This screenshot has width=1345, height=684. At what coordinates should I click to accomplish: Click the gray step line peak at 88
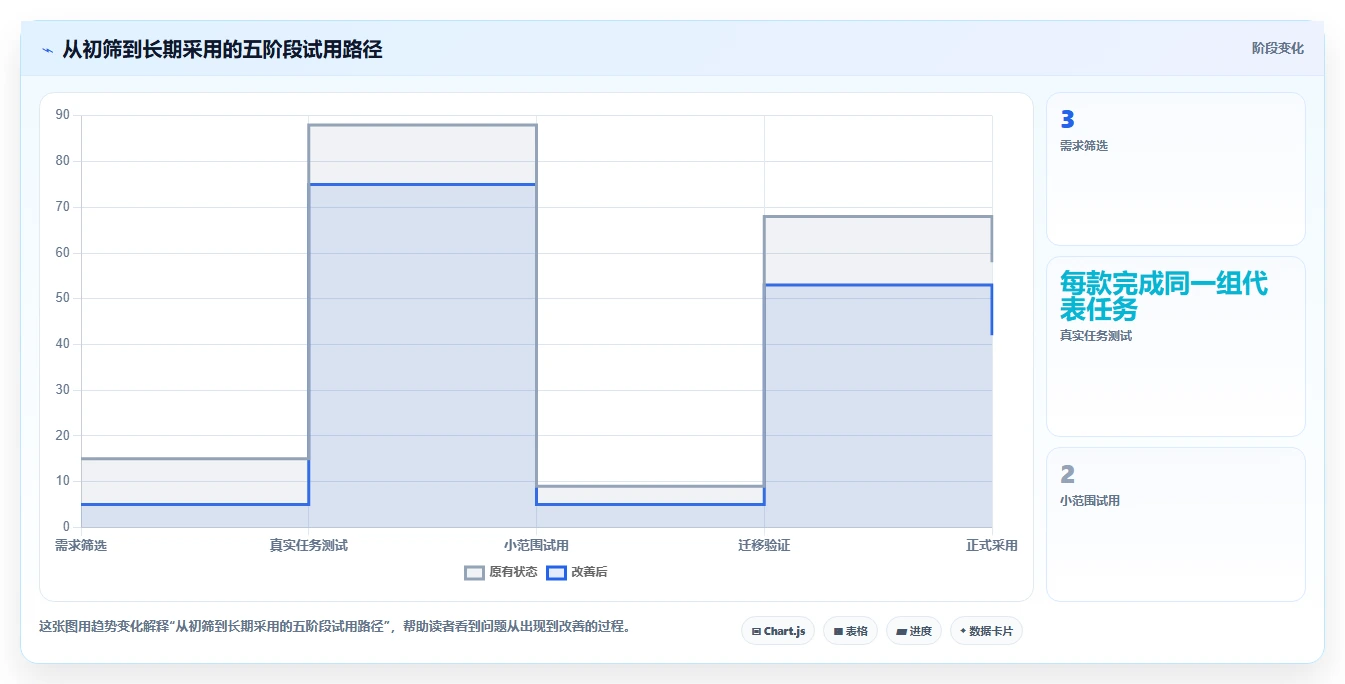click(x=422, y=125)
